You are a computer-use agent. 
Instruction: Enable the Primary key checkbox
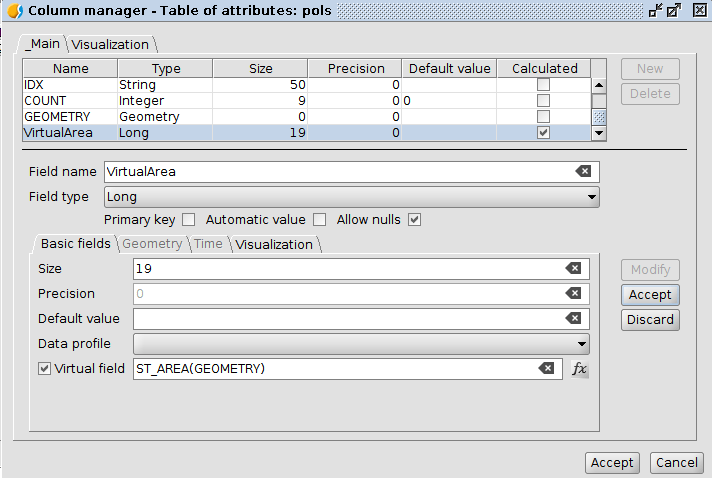[x=188, y=220]
